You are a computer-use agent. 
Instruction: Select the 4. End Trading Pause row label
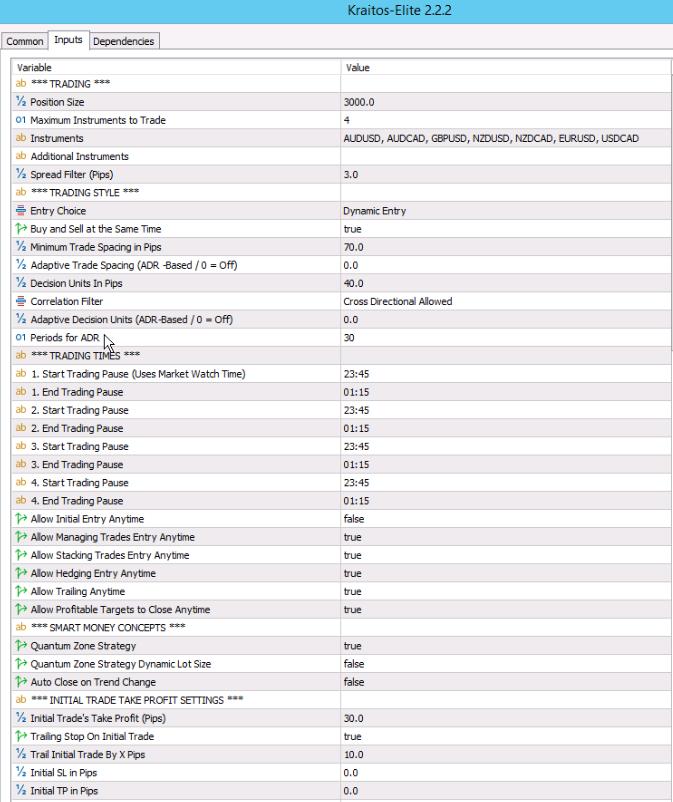[x=77, y=501]
